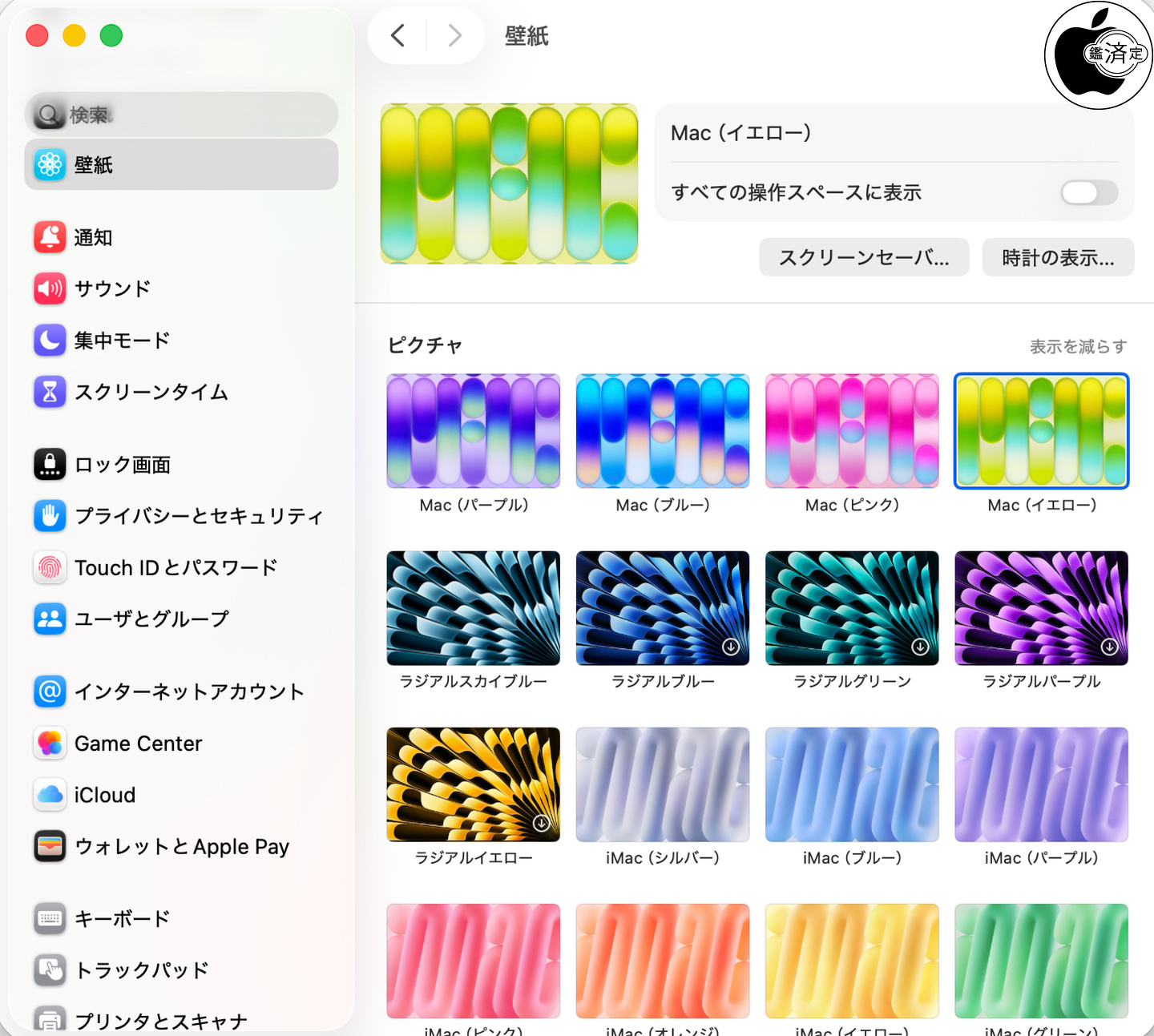Go forward with the right chevron

click(x=454, y=35)
